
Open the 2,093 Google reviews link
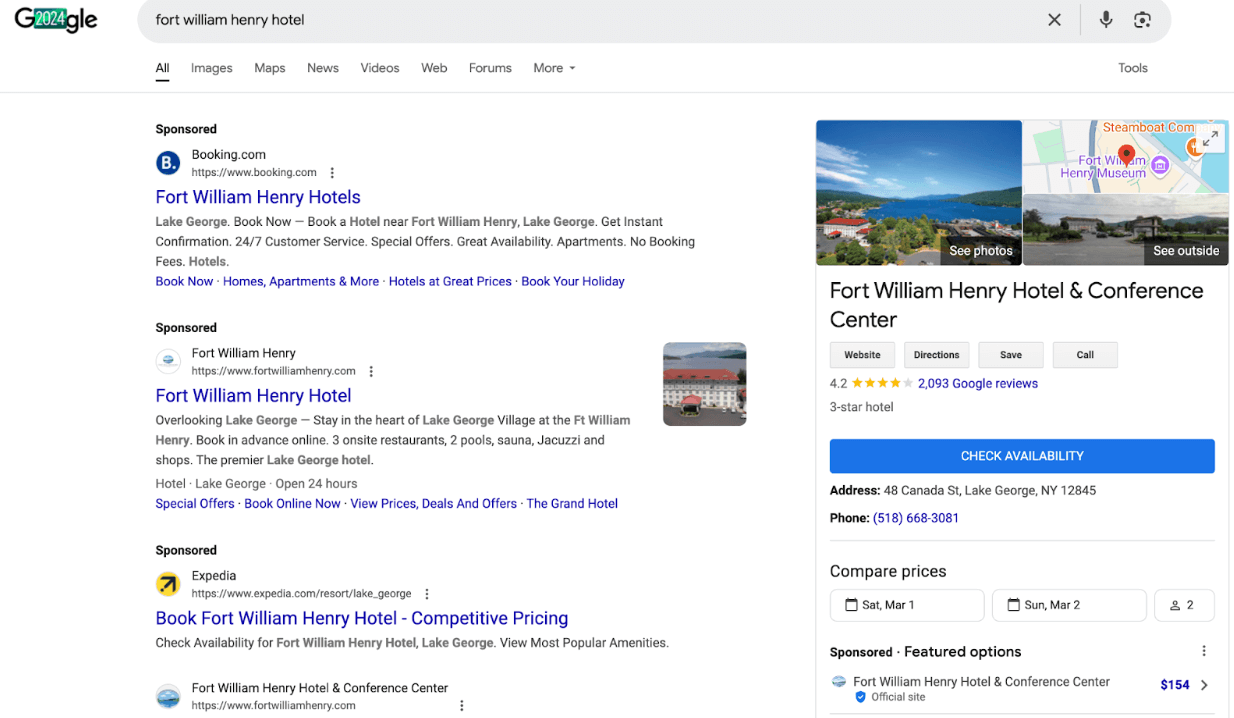coord(977,383)
